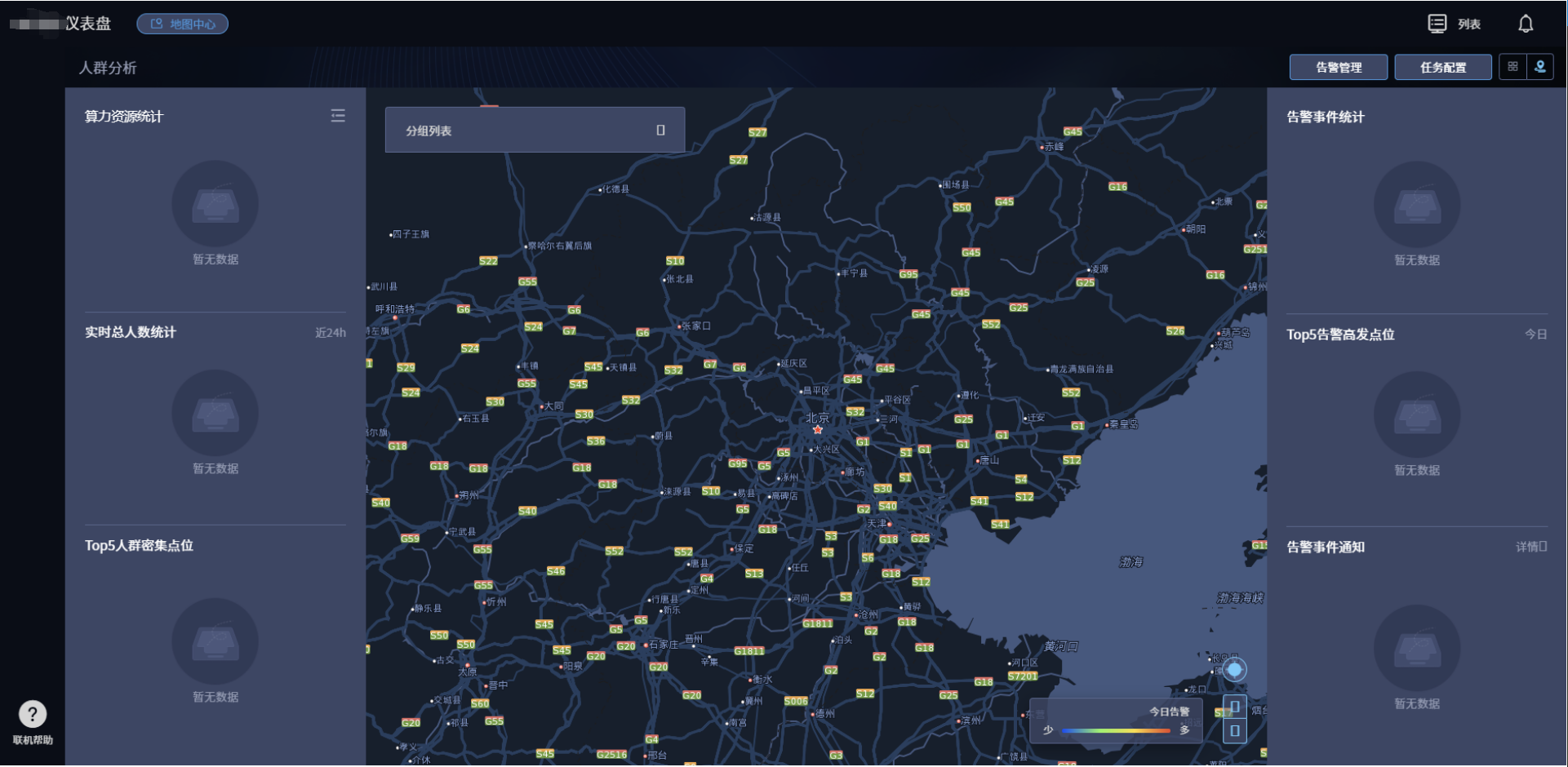Click the 人群分析 page title

[108, 68]
